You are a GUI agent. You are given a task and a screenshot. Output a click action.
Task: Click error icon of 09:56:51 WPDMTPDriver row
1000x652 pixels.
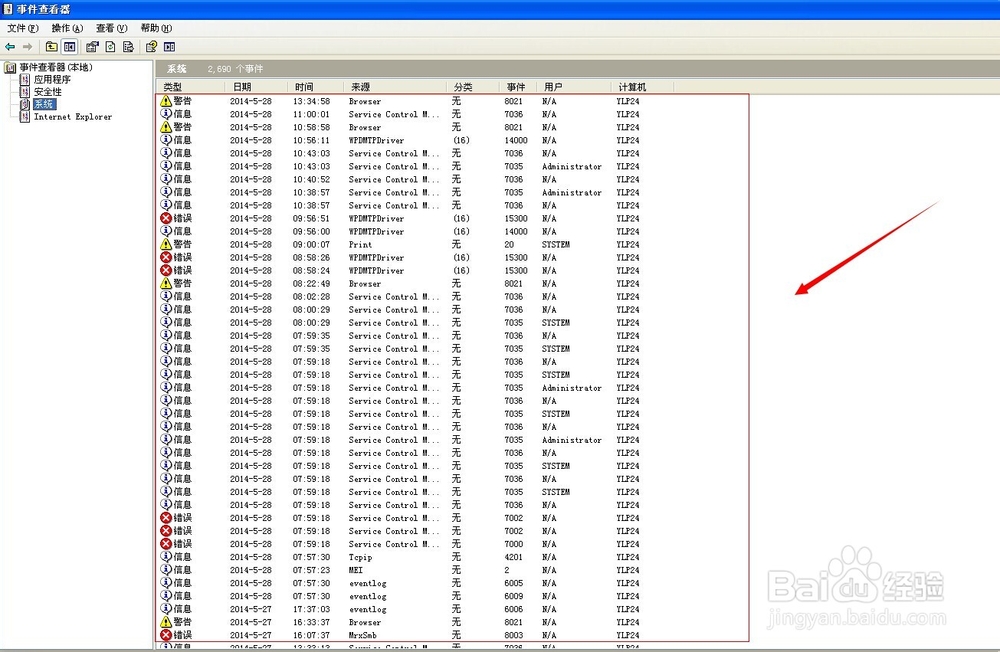[x=166, y=218]
